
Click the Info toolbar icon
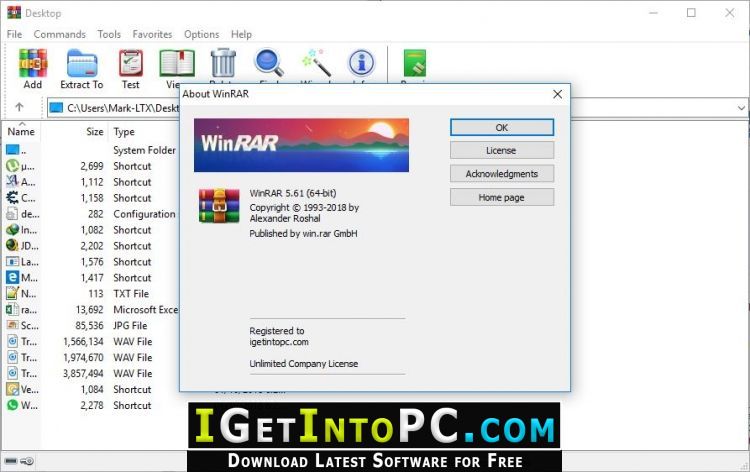point(362,63)
